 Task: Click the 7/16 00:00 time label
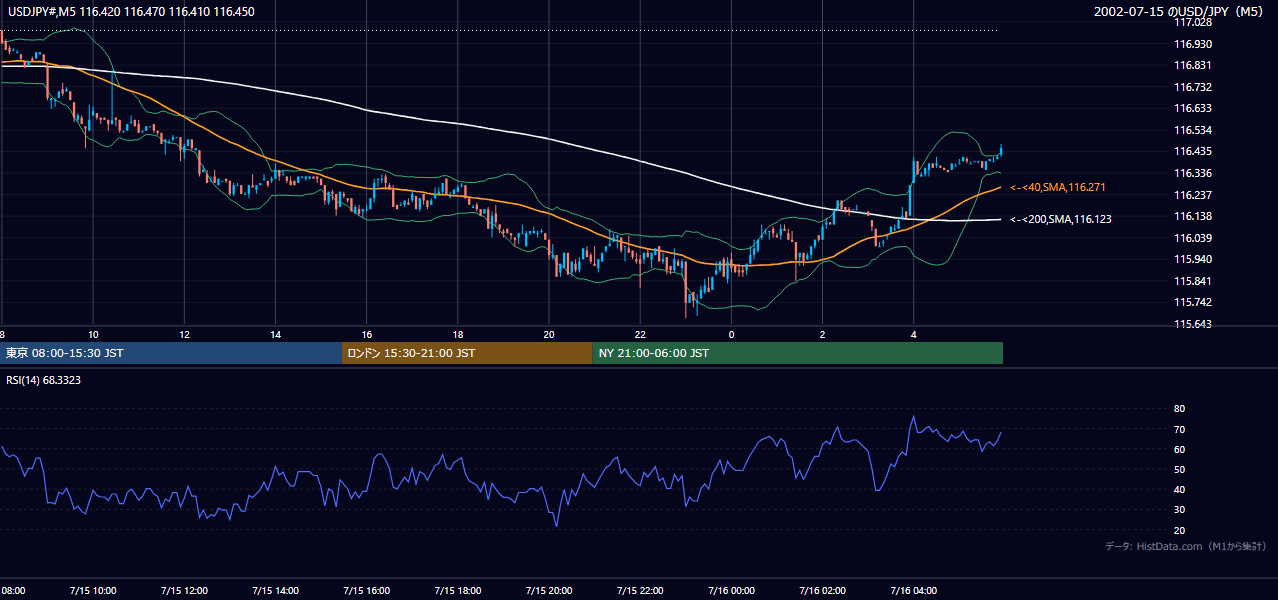pos(731,590)
